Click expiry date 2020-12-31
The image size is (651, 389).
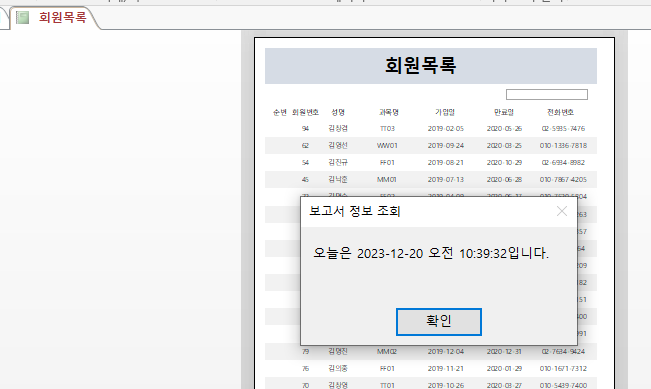(x=504, y=352)
